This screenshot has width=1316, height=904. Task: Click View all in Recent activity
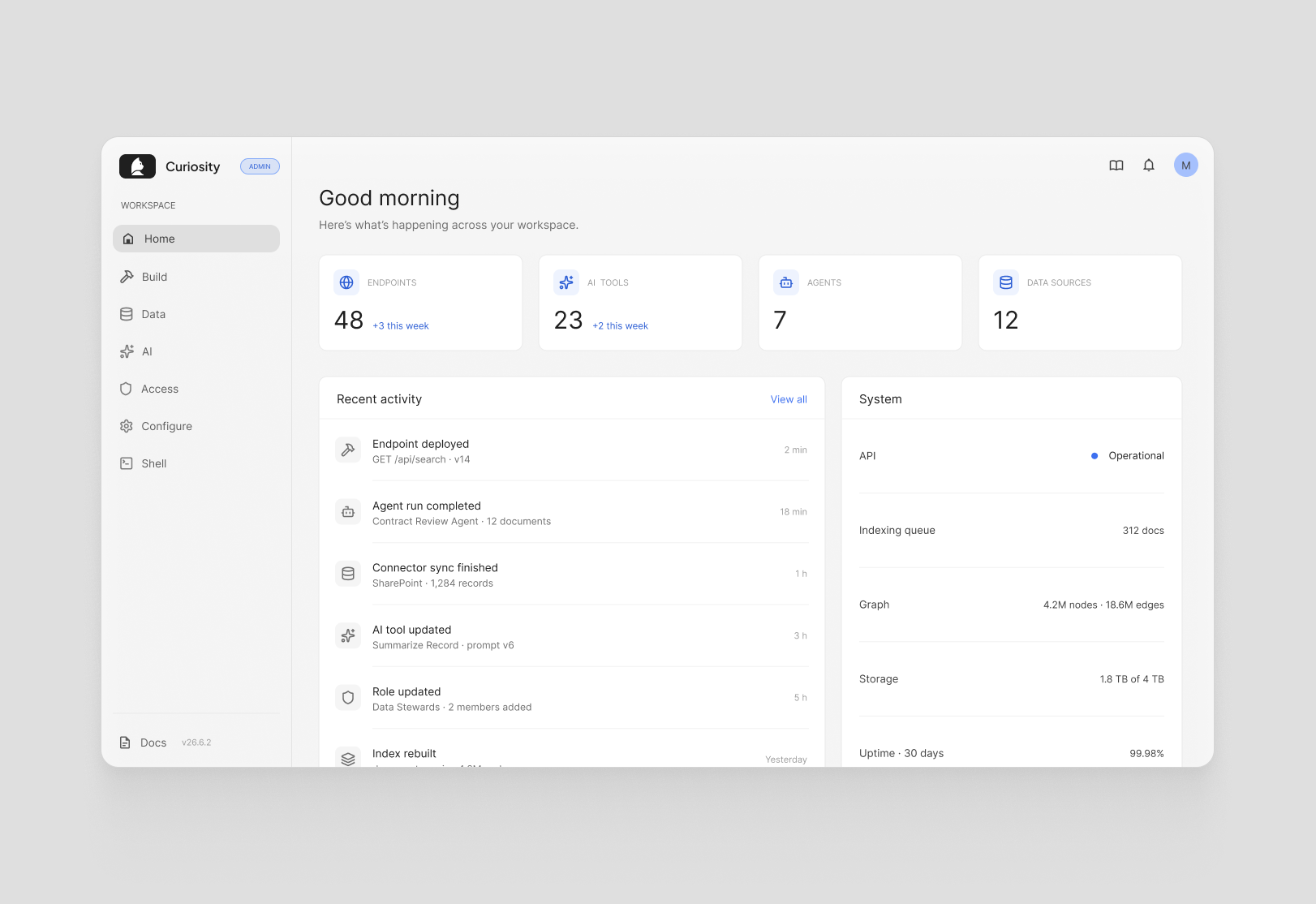tap(789, 399)
